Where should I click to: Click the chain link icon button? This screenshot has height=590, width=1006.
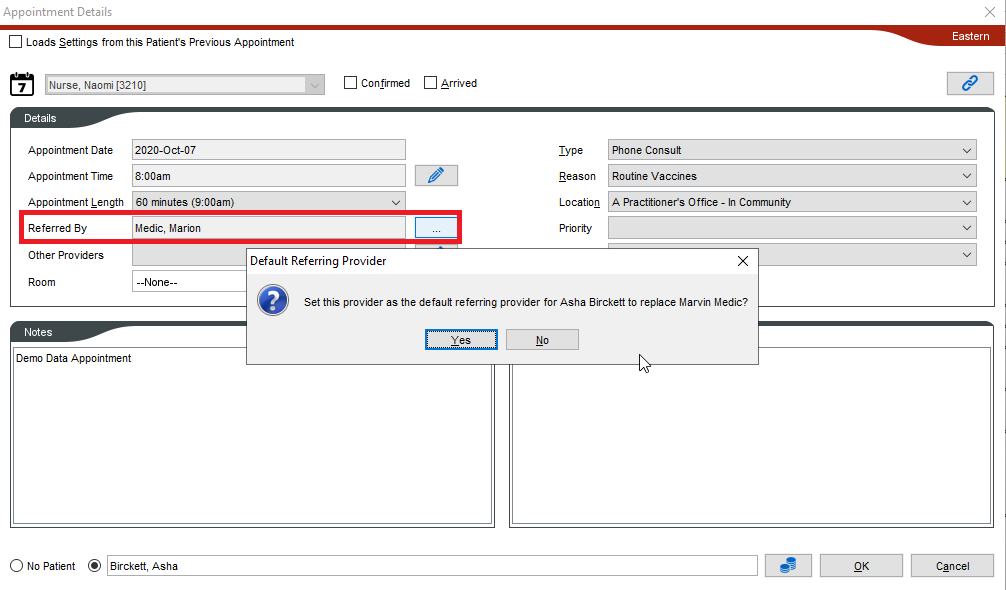point(969,84)
